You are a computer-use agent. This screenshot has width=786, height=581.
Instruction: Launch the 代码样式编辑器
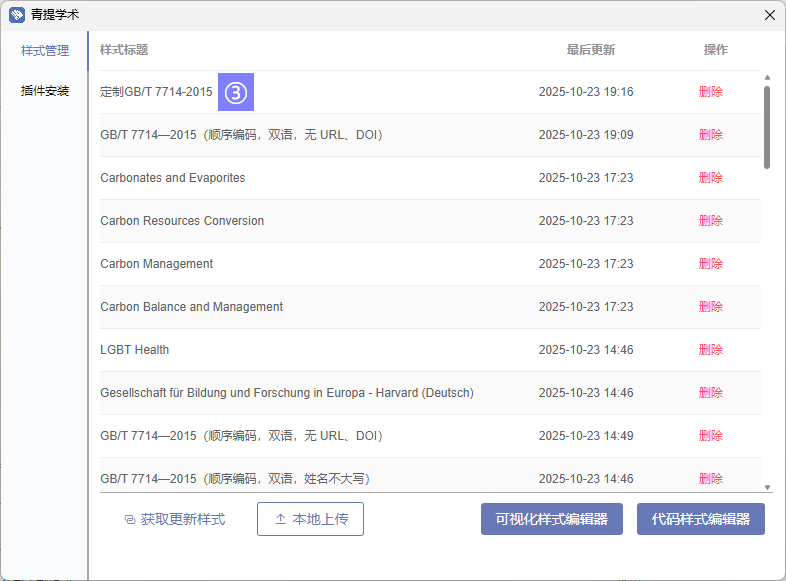click(700, 519)
